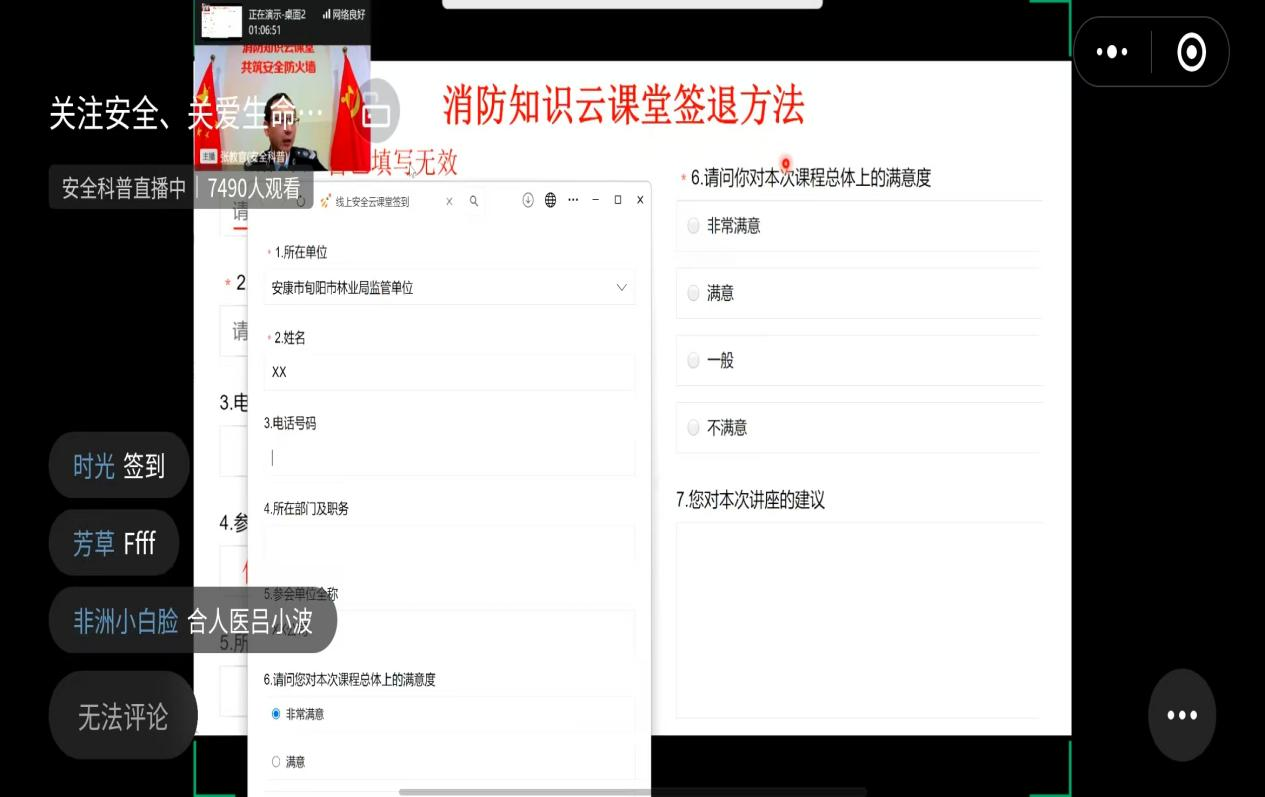Screen dimensions: 1265x797
Task: Click the globe icon in the sign-in window
Action: point(550,200)
